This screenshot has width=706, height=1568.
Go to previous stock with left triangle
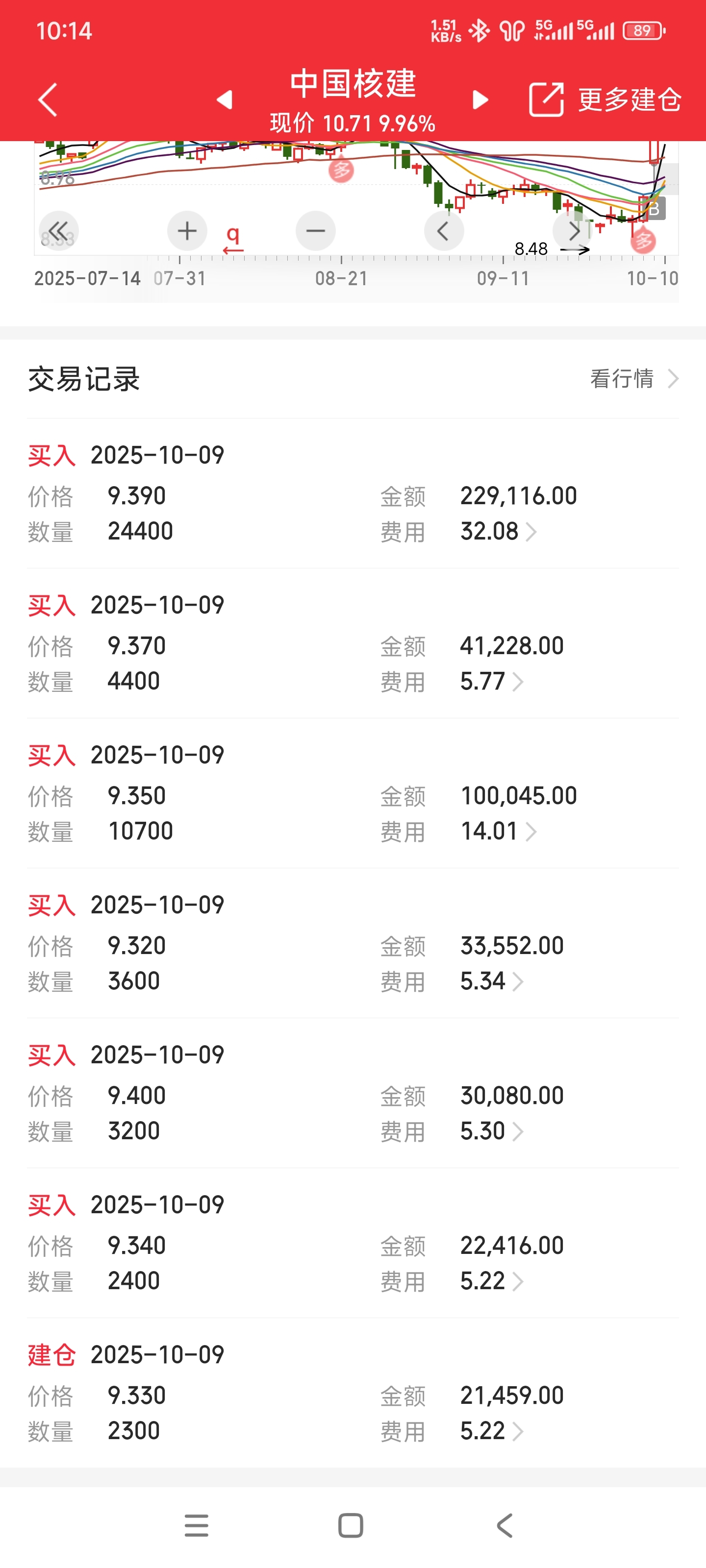click(225, 99)
